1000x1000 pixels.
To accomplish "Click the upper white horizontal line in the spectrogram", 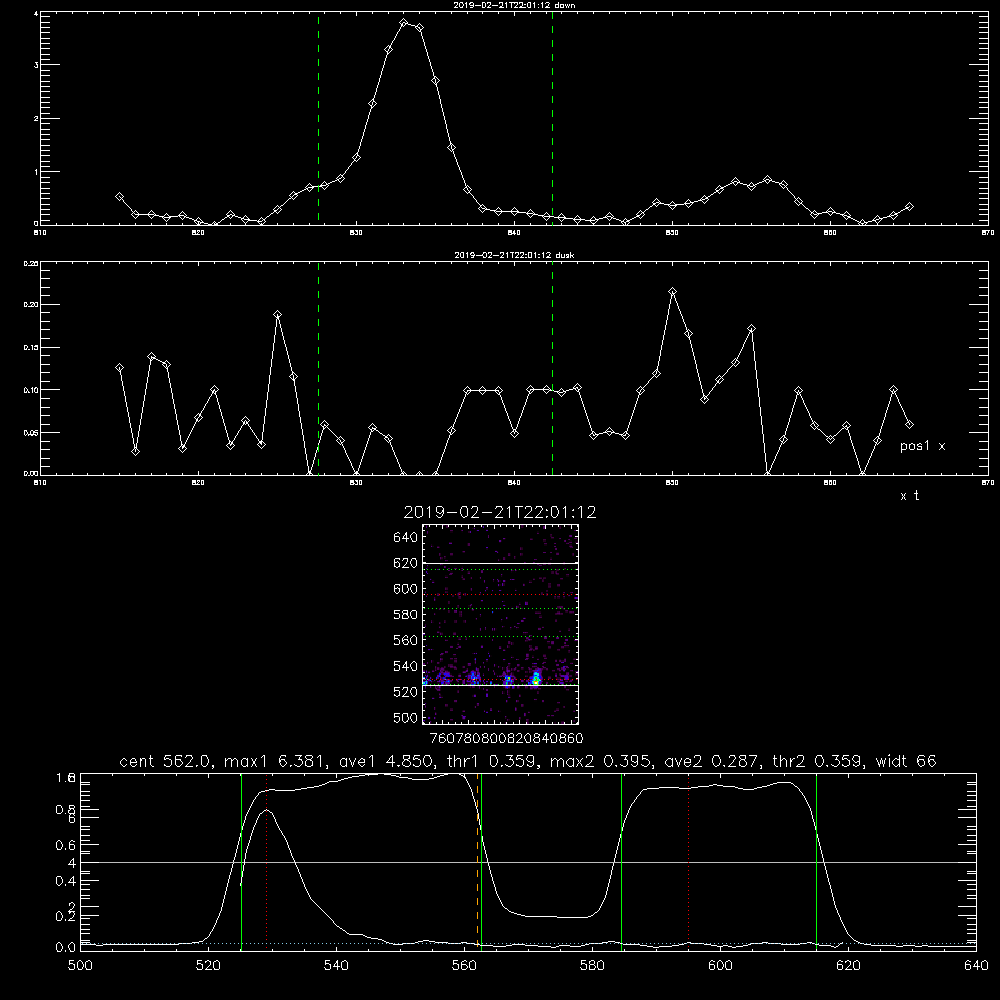I will 500,563.
